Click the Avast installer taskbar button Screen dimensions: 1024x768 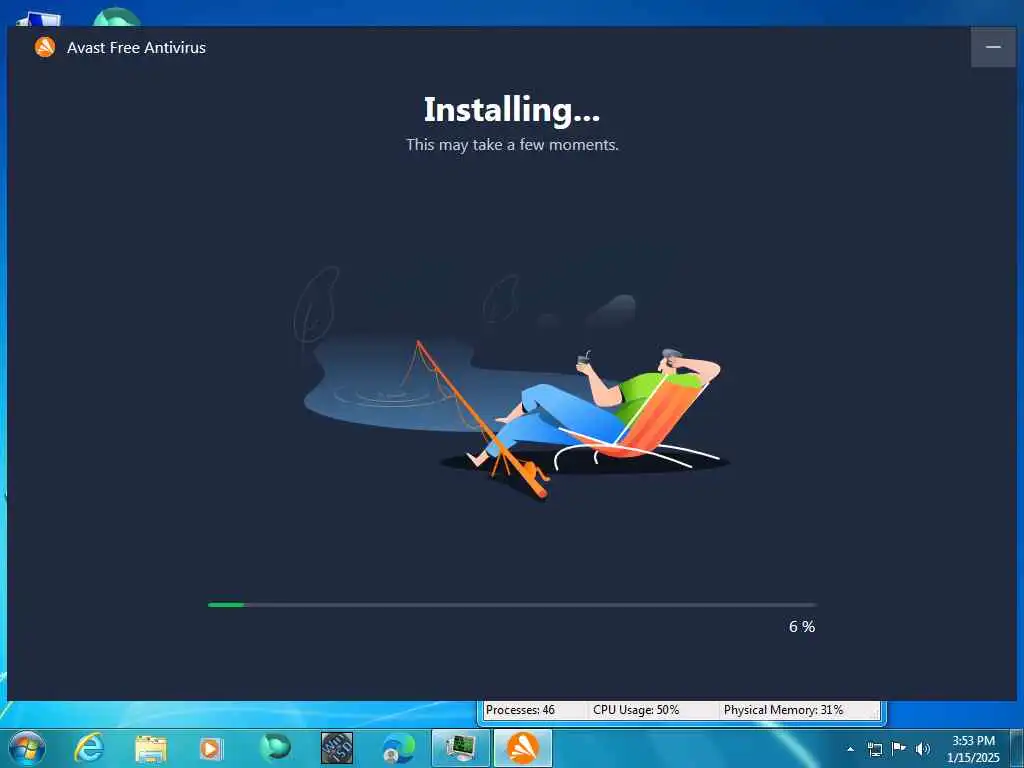click(x=522, y=748)
